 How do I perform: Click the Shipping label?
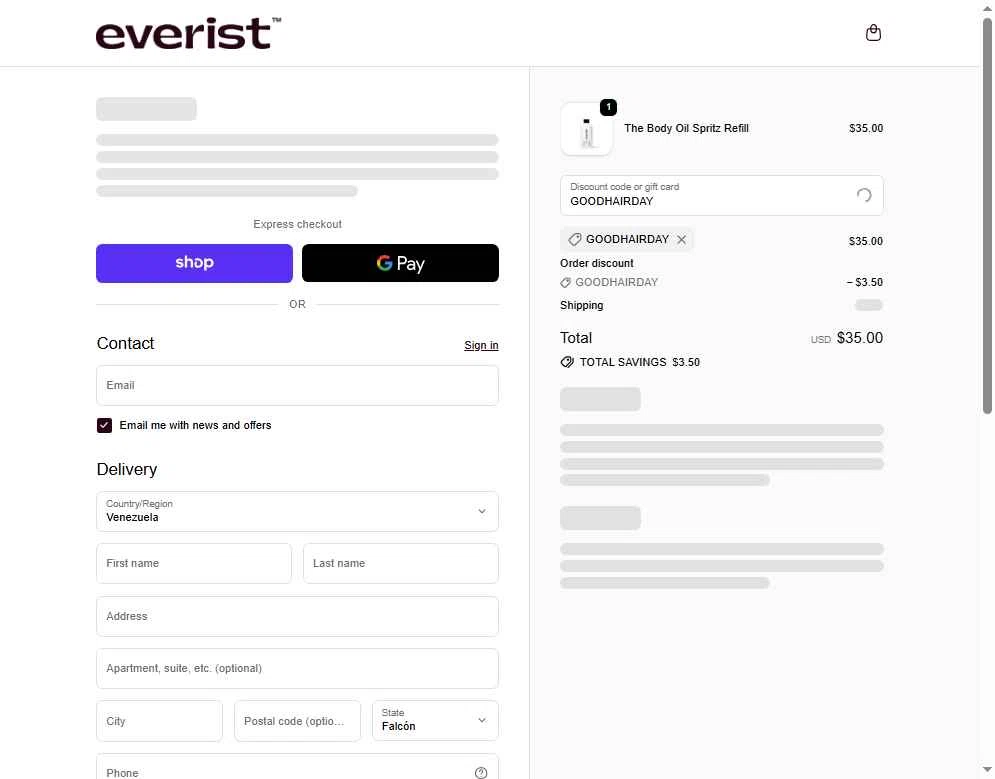[x=581, y=306]
